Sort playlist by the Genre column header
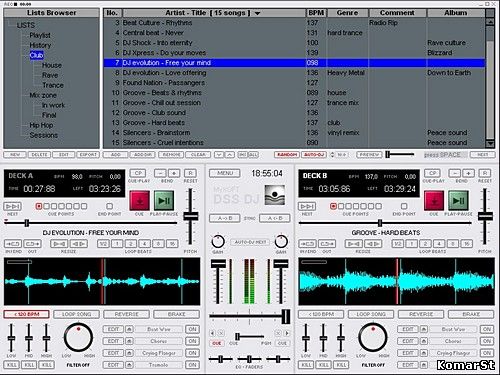Image resolution: width=500 pixels, height=375 pixels. point(348,13)
